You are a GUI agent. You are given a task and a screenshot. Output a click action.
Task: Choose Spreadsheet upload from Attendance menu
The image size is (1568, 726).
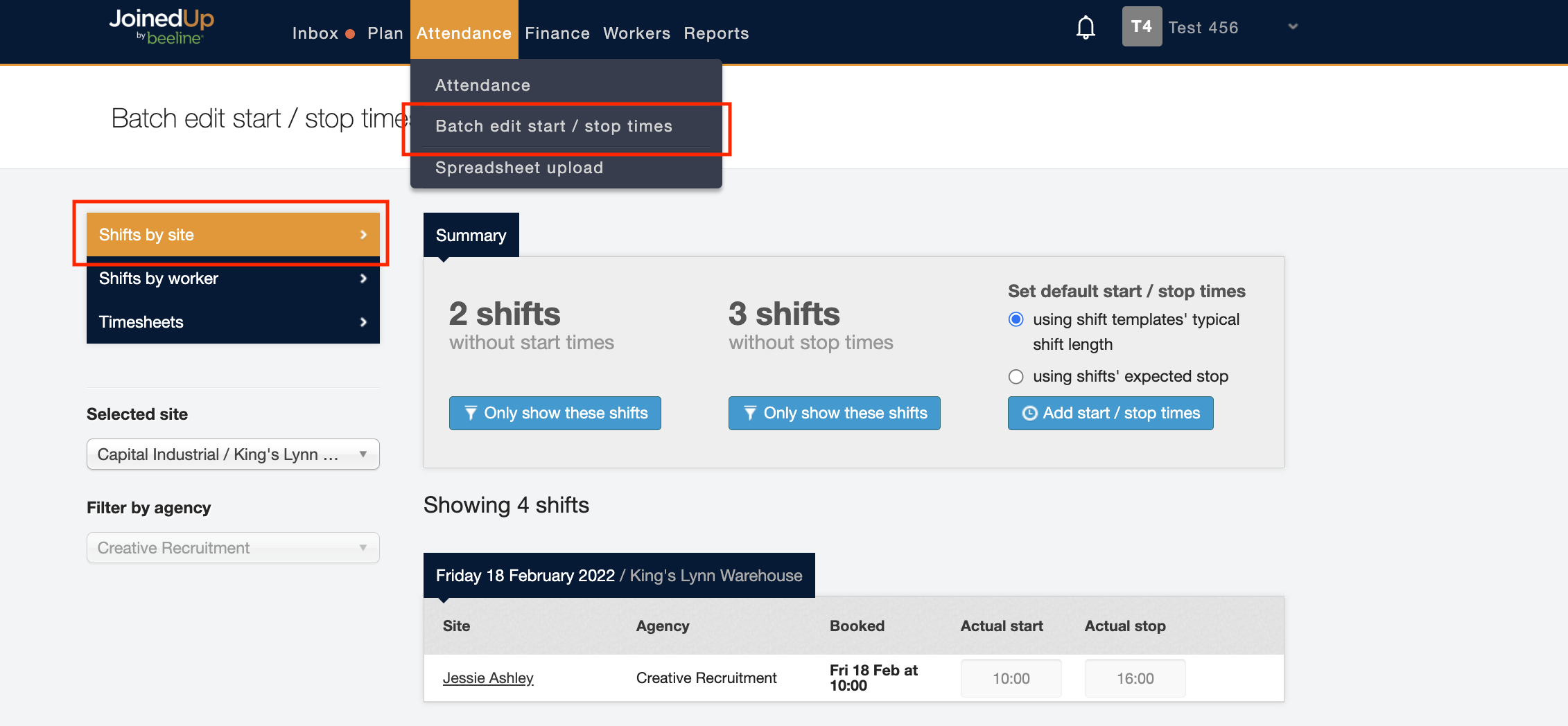click(x=519, y=168)
